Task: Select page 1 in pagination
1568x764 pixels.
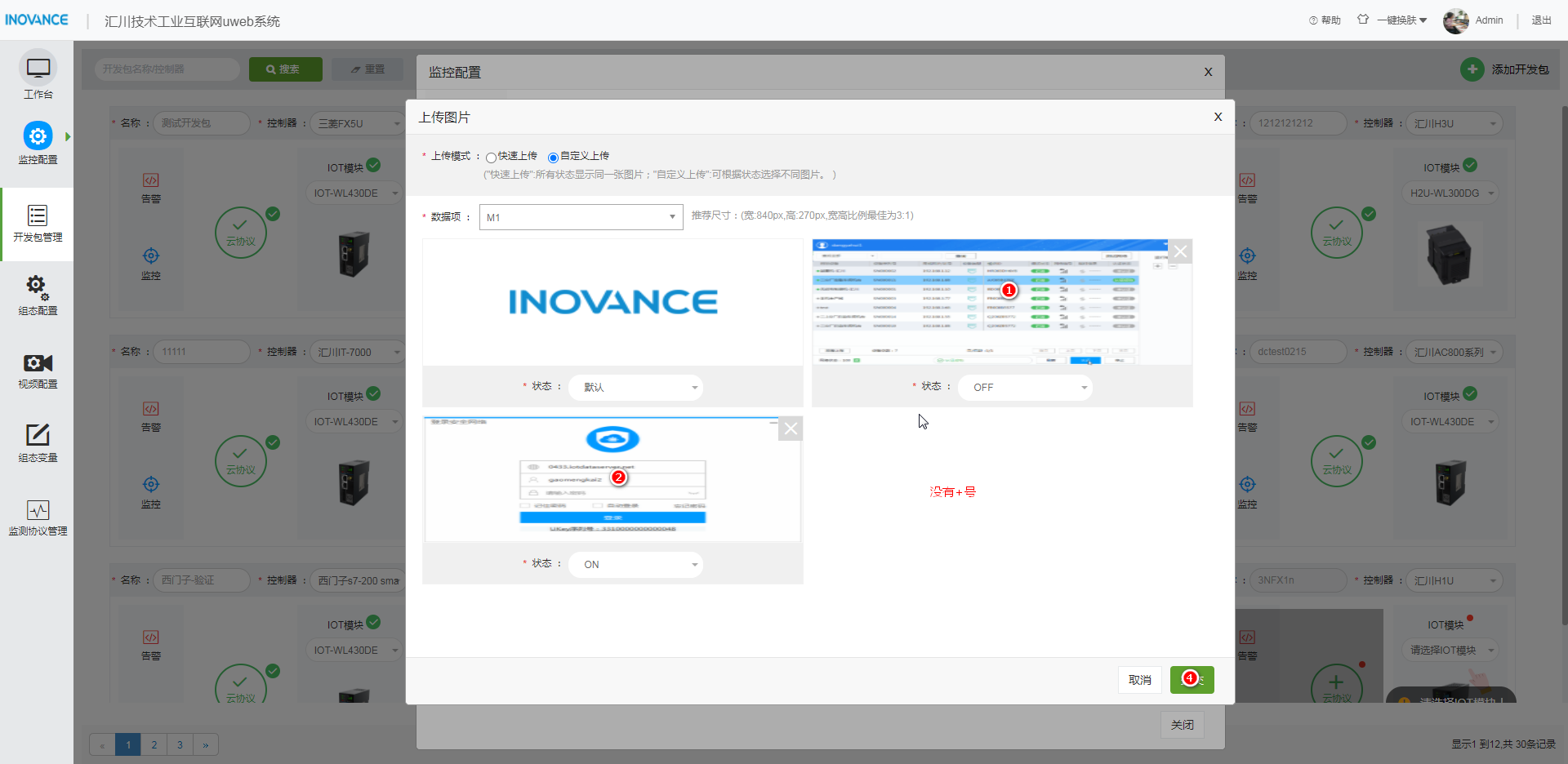Action: pos(128,744)
